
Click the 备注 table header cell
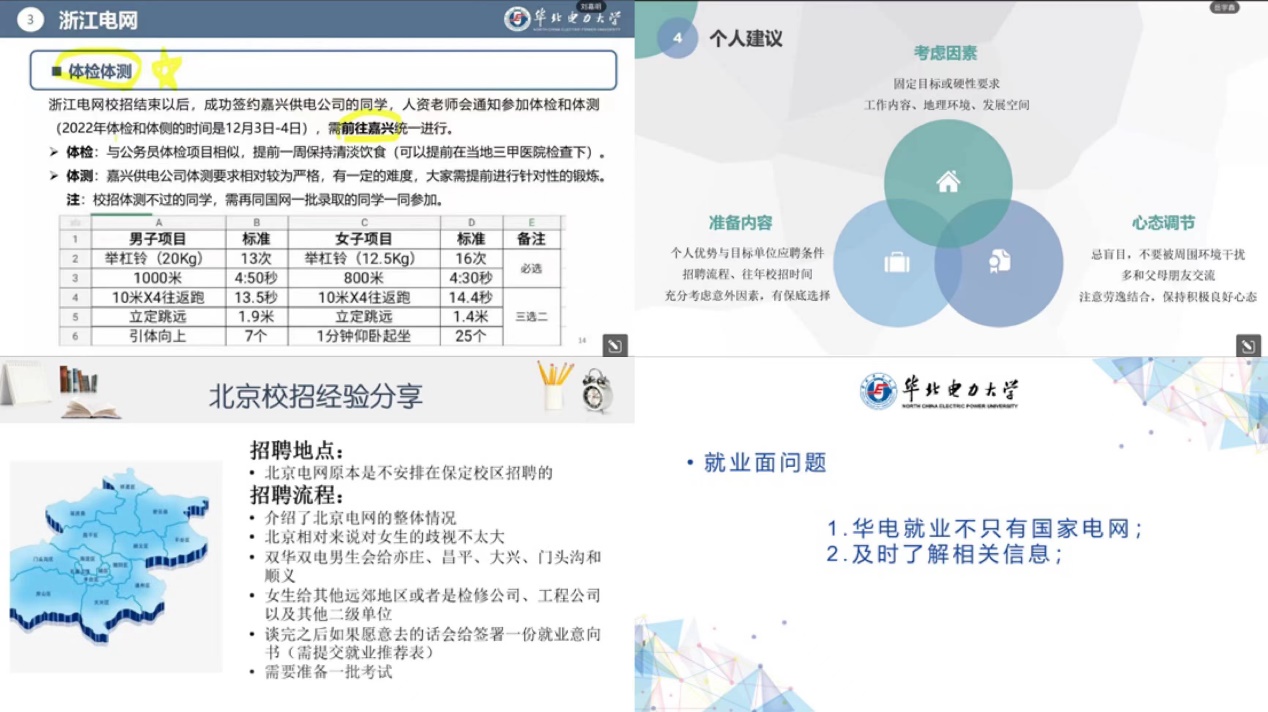click(x=531, y=240)
